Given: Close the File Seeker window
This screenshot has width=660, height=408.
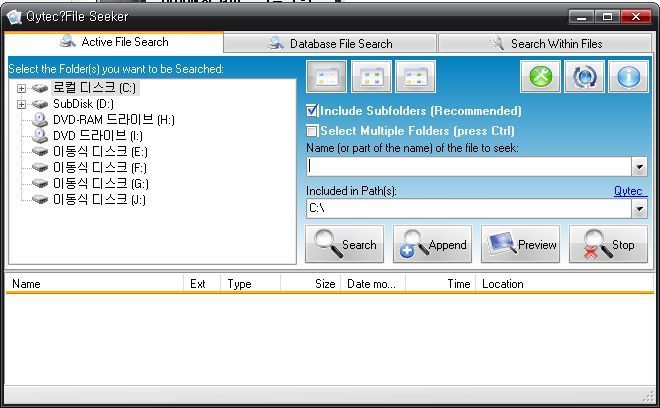Looking at the screenshot, I should point(635,17).
